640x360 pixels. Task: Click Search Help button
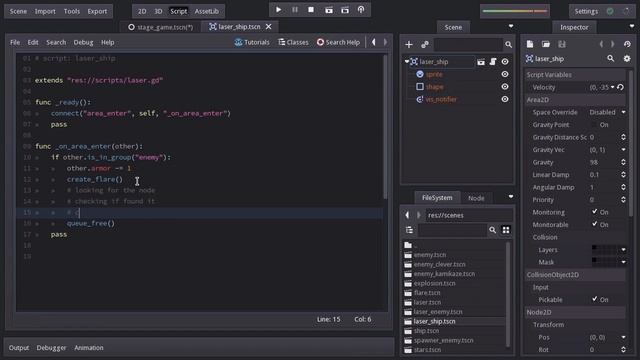tap(338, 42)
